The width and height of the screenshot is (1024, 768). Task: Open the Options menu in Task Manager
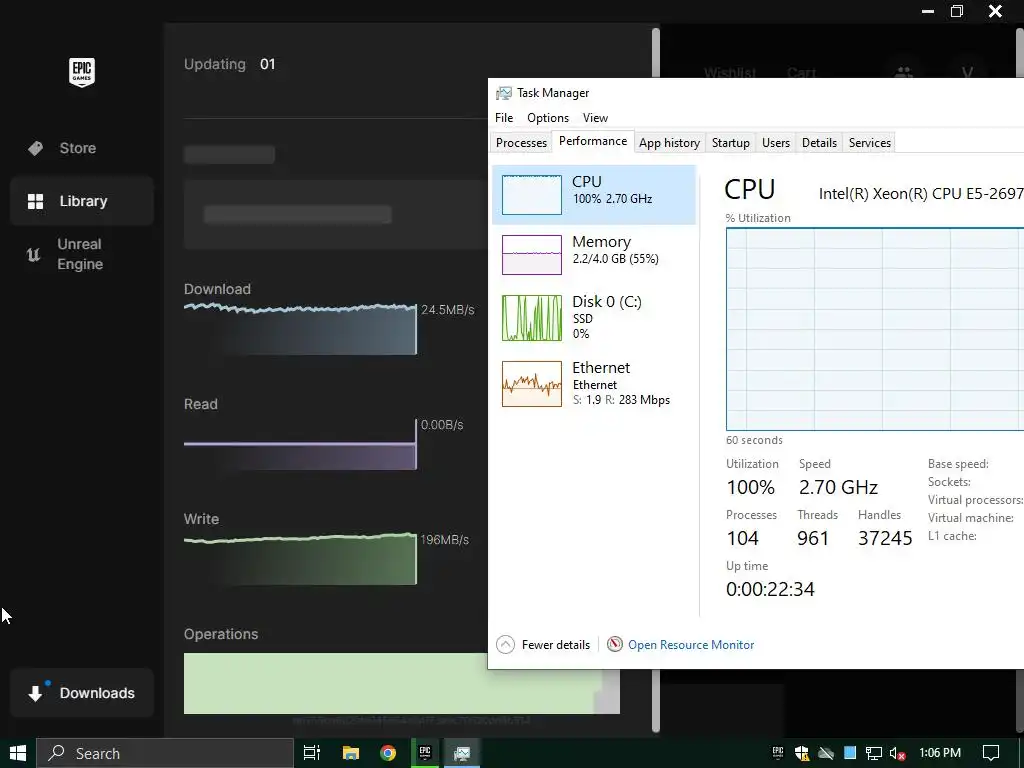click(548, 118)
